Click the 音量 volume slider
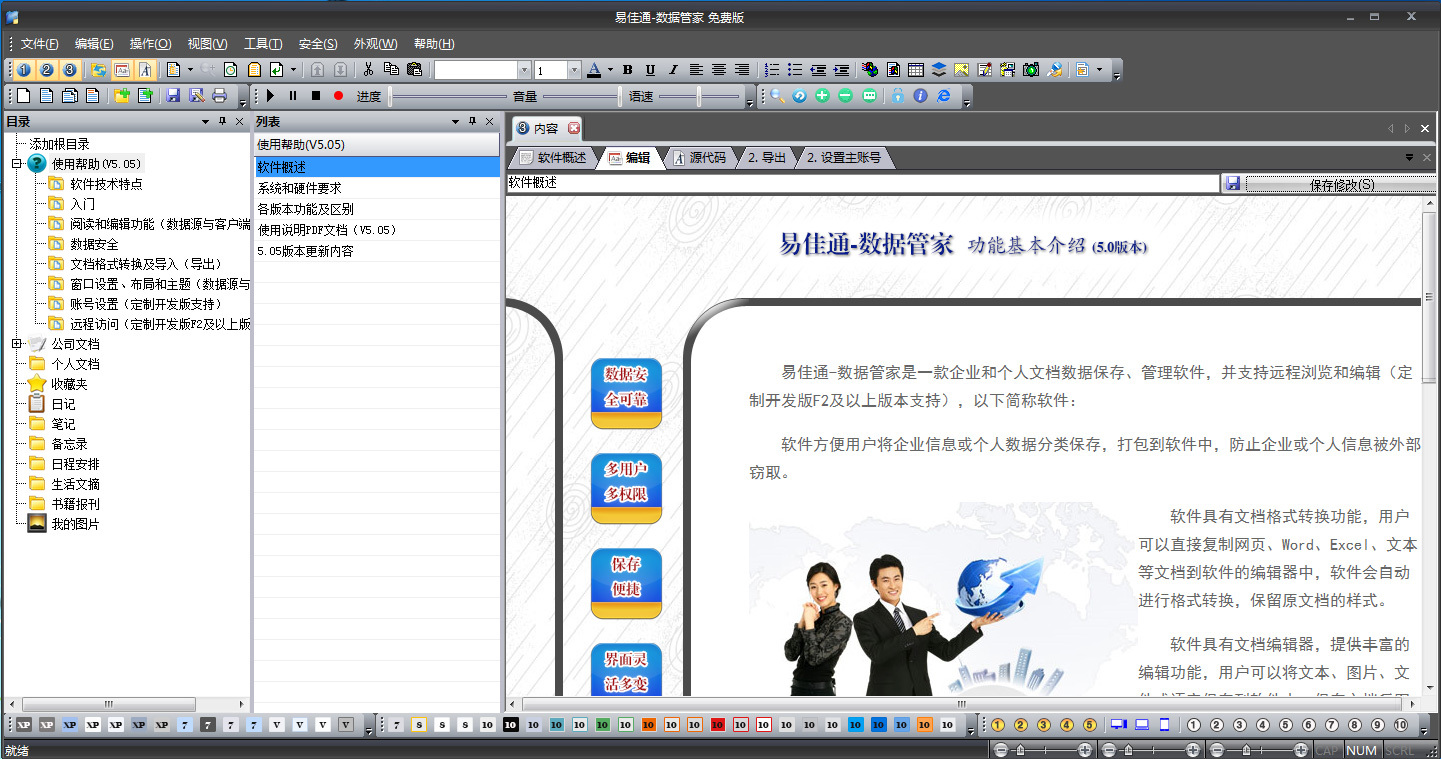The image size is (1441, 759). click(580, 97)
